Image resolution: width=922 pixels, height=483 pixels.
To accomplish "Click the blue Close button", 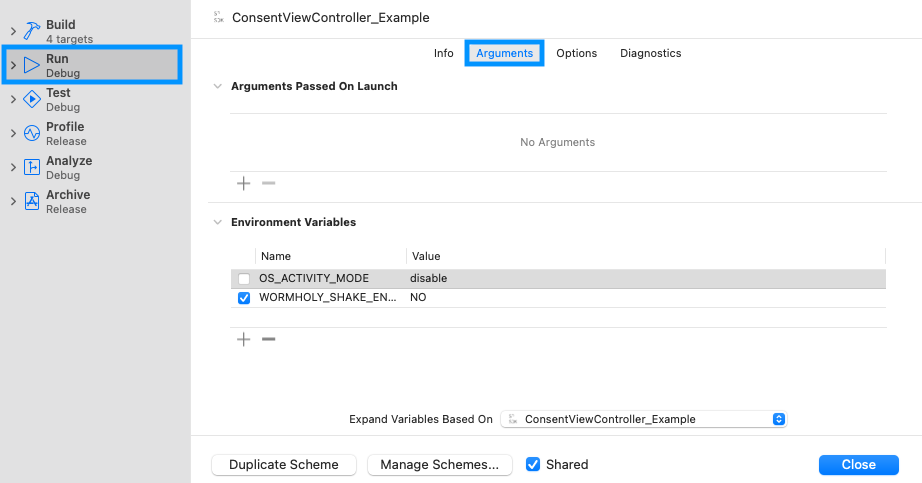I will pos(858,464).
